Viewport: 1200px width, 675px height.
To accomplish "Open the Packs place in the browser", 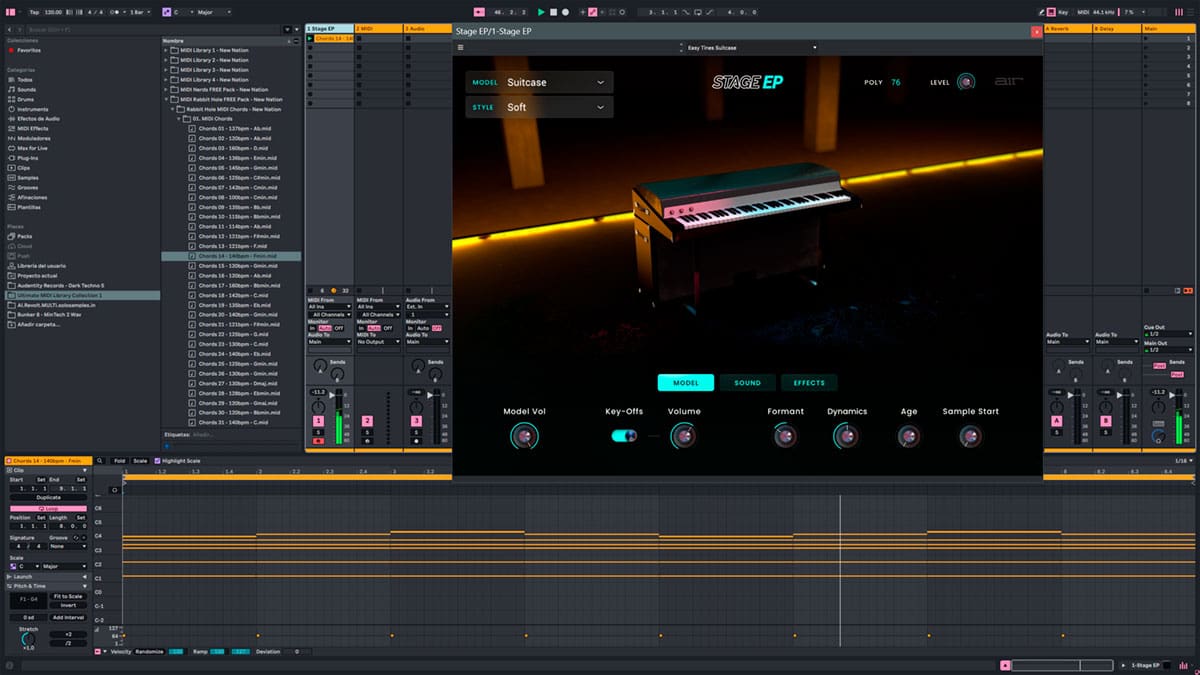I will (x=23, y=236).
